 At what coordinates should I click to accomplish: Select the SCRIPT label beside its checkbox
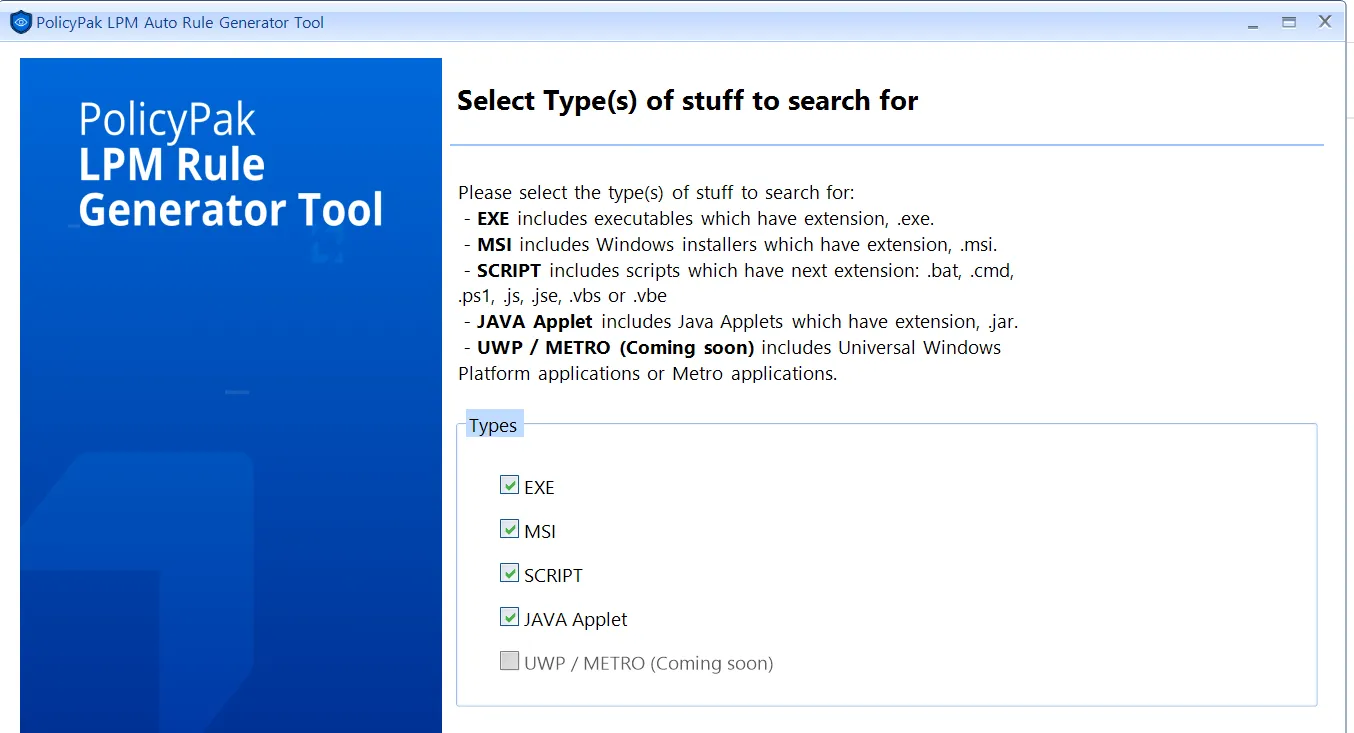coord(553,575)
